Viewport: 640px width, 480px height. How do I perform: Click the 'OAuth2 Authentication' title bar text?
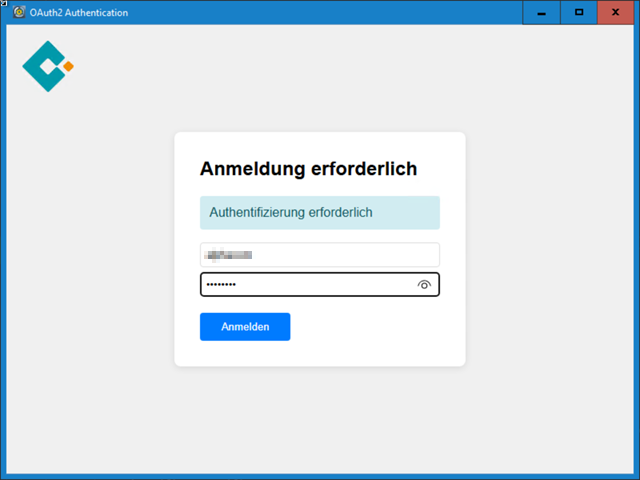coord(79,13)
